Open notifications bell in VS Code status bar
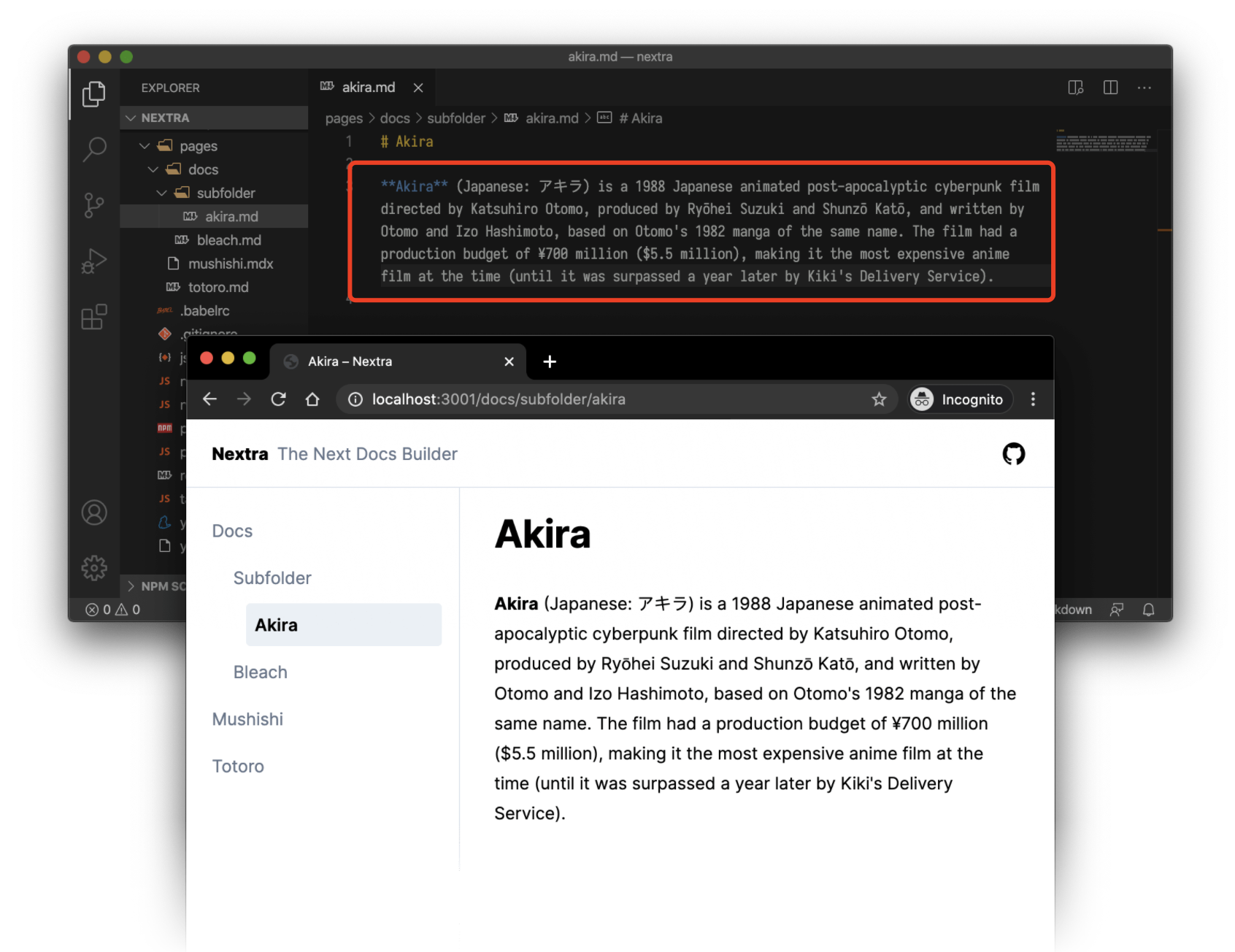The image size is (1235, 952). 1148,610
